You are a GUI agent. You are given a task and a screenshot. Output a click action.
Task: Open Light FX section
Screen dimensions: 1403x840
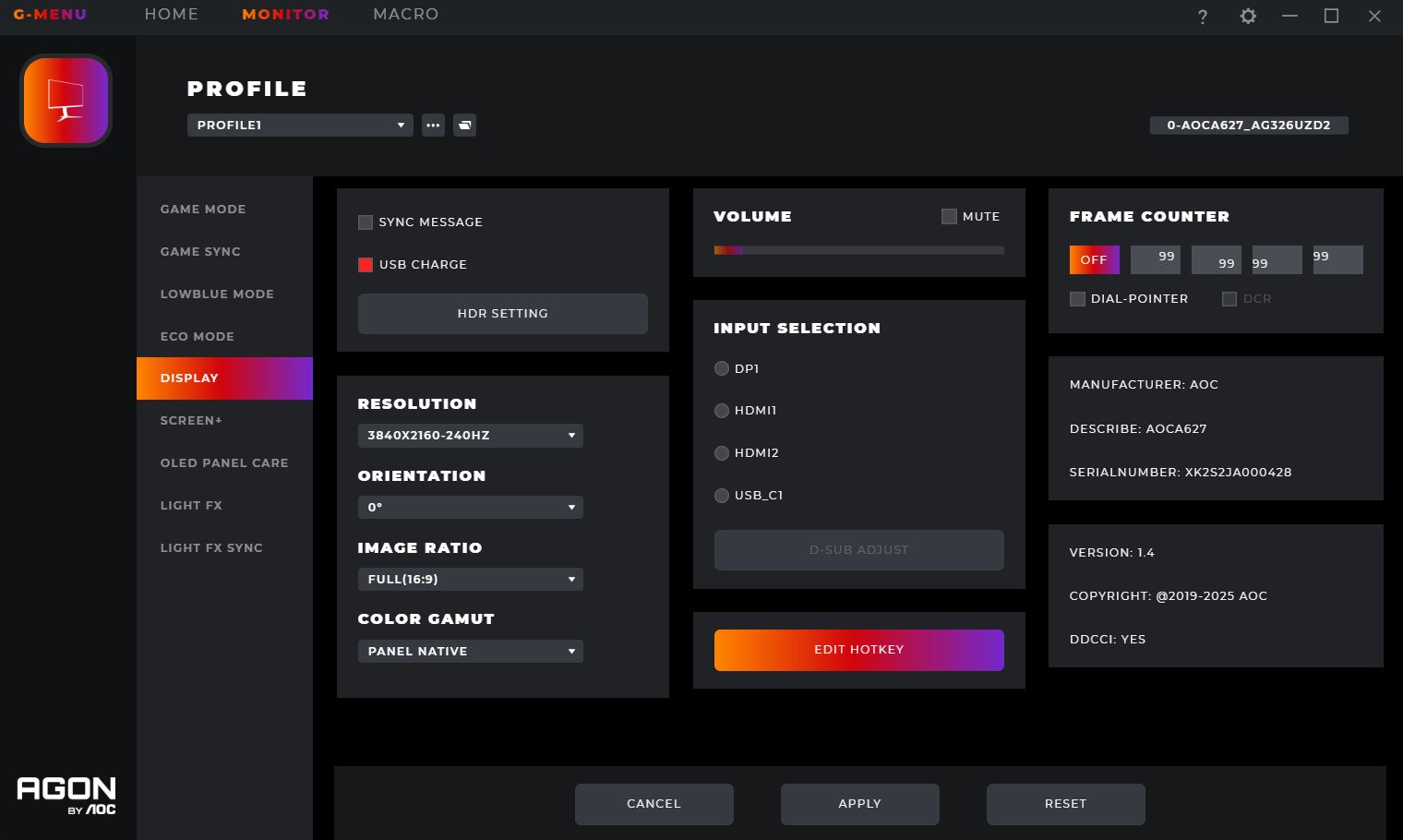[224, 505]
